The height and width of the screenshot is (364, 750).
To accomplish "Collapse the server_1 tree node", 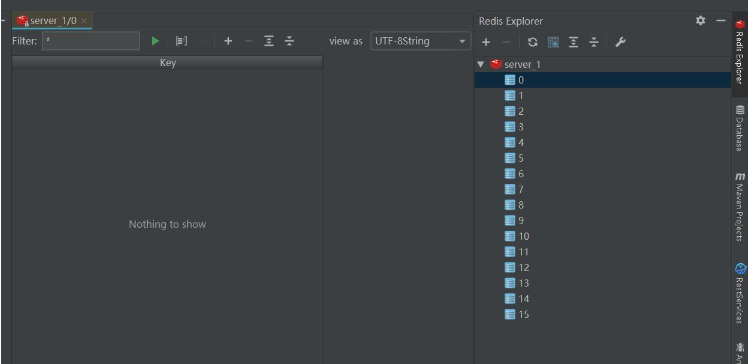I will (481, 64).
